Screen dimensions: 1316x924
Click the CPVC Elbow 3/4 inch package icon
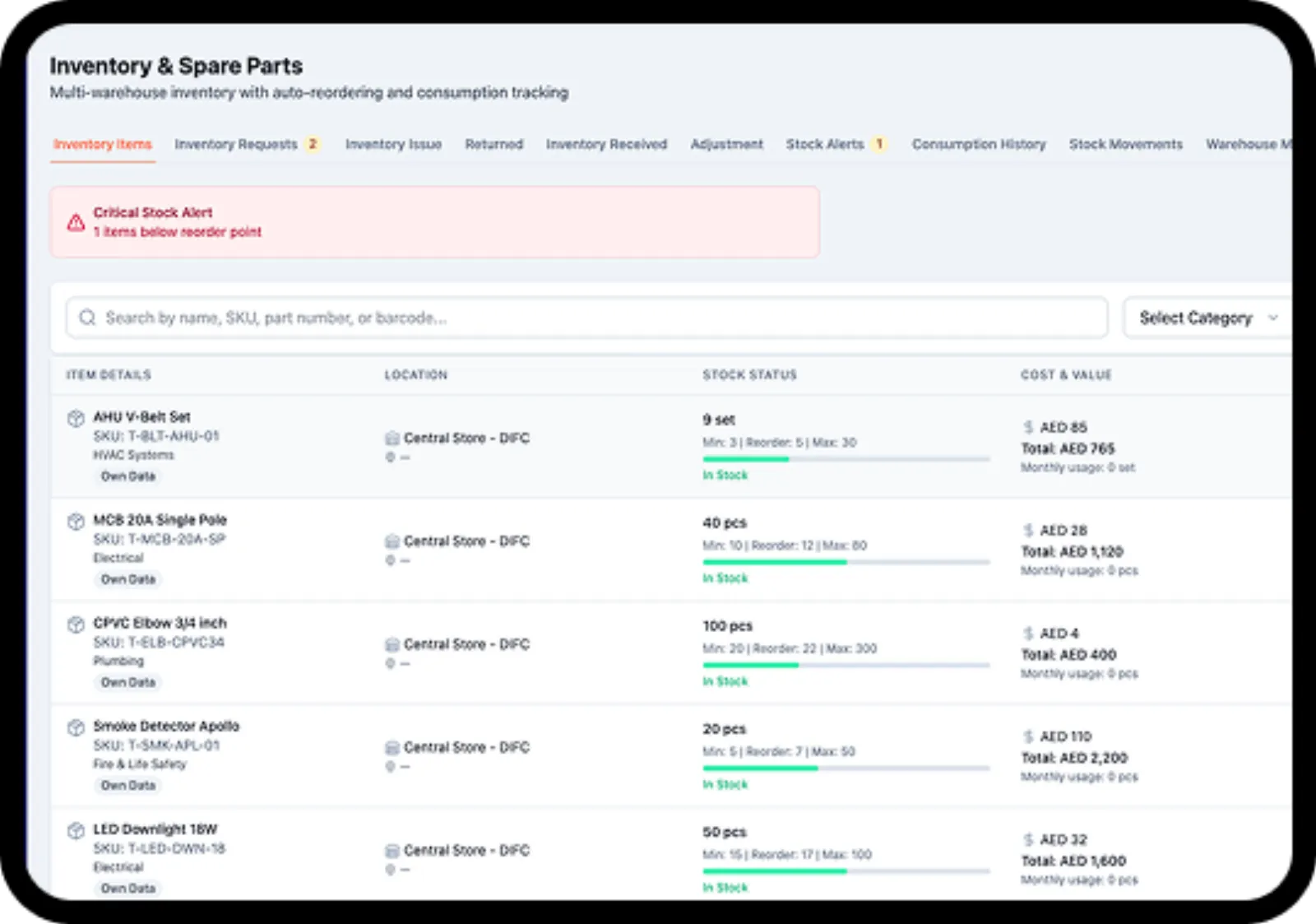tap(76, 625)
